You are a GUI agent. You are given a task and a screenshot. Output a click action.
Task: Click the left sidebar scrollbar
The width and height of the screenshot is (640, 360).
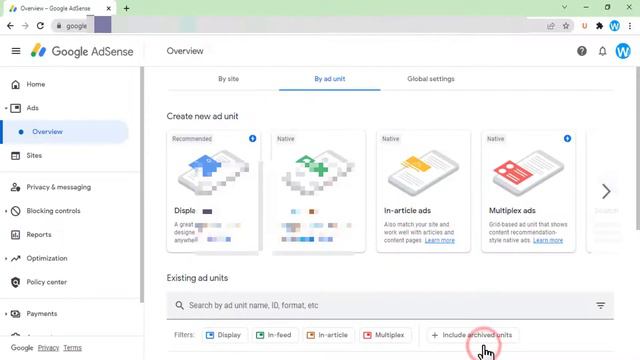point(142,185)
